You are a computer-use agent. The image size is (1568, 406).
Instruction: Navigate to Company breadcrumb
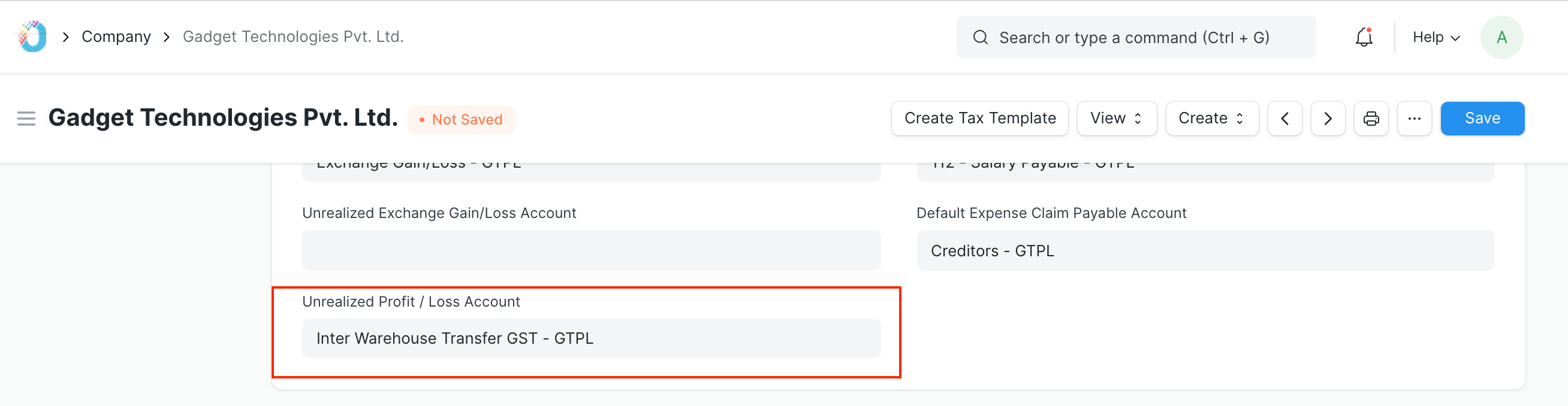116,37
